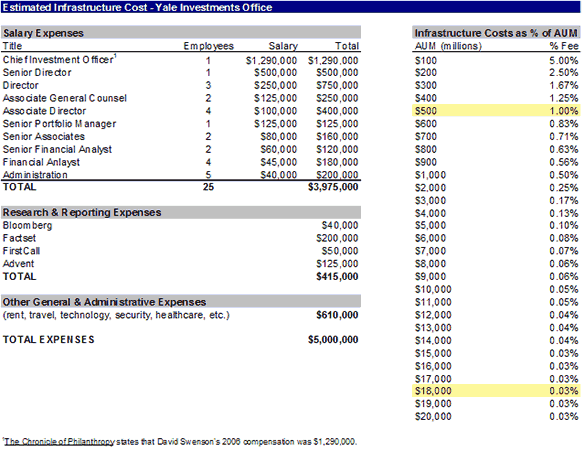This screenshot has height=451, width=585.
Task: Select the Bloomberg $40,000 expense cell
Action: tap(340, 225)
